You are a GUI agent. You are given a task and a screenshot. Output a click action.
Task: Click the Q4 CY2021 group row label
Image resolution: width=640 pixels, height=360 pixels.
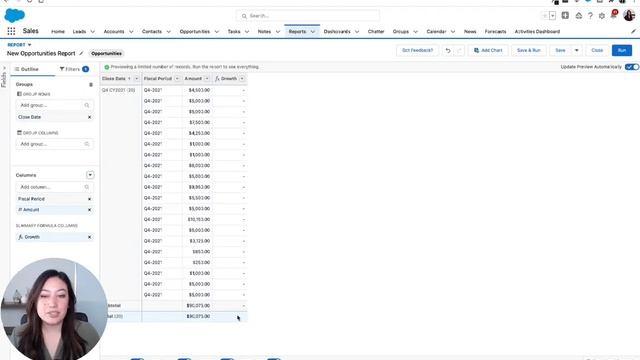click(x=118, y=90)
